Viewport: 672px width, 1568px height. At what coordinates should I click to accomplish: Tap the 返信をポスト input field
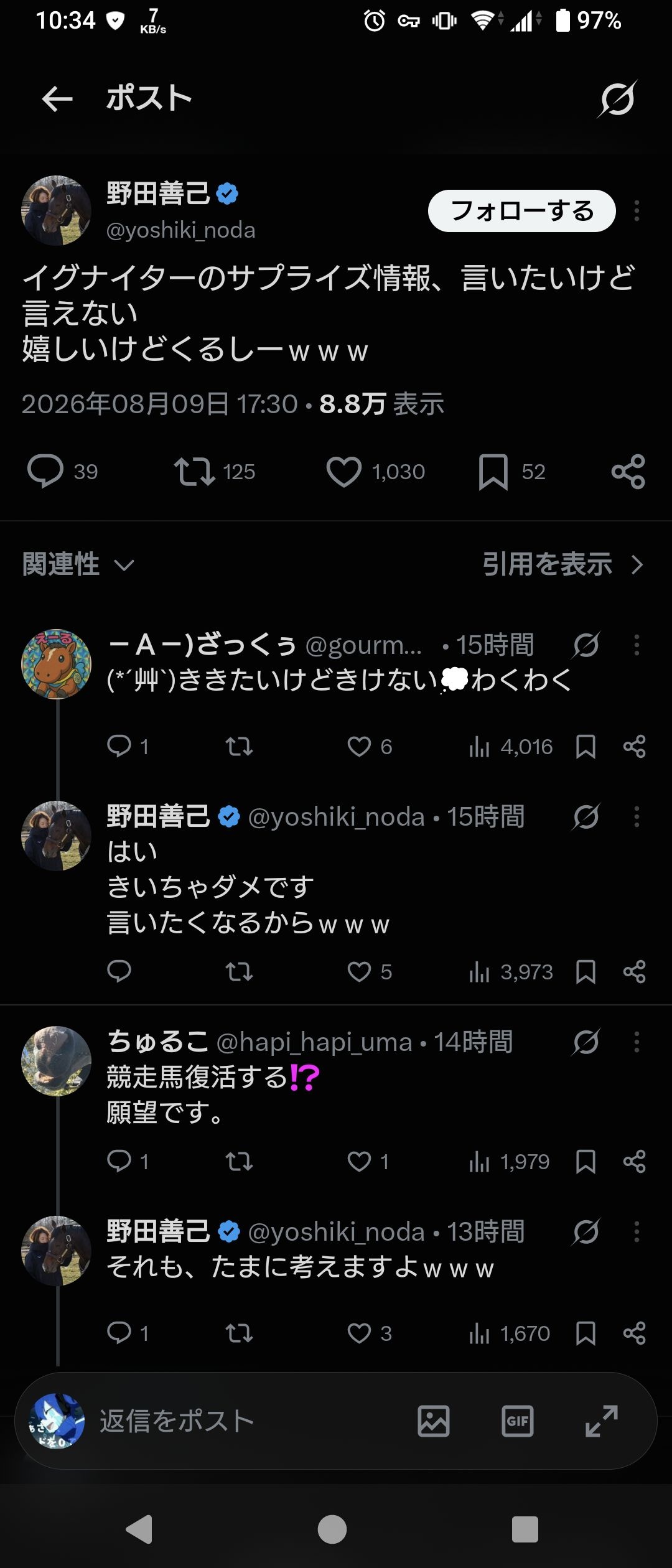249,1421
